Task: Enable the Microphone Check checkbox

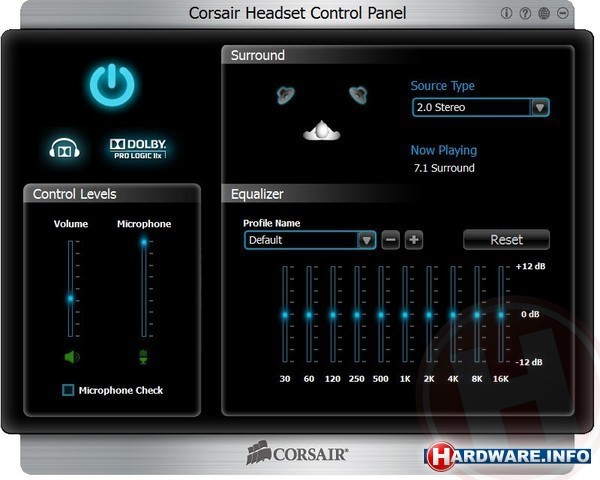Action: [x=68, y=390]
